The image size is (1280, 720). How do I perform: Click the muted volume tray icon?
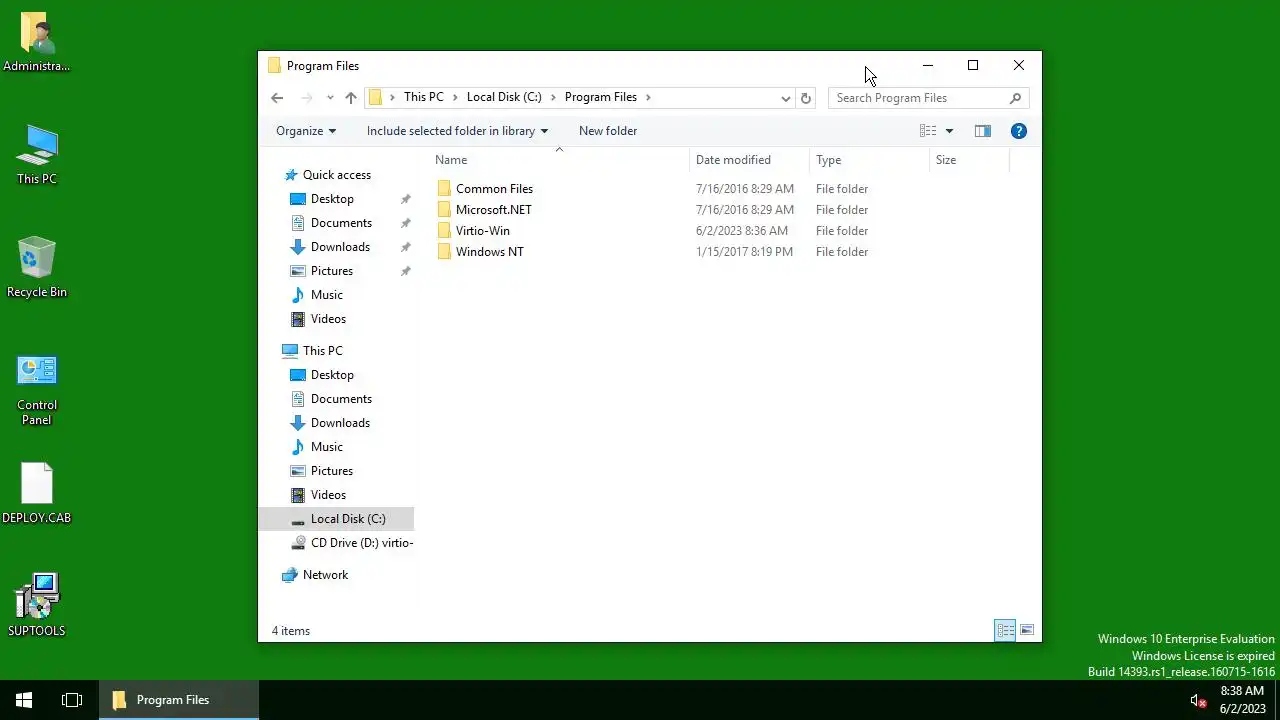[1198, 700]
